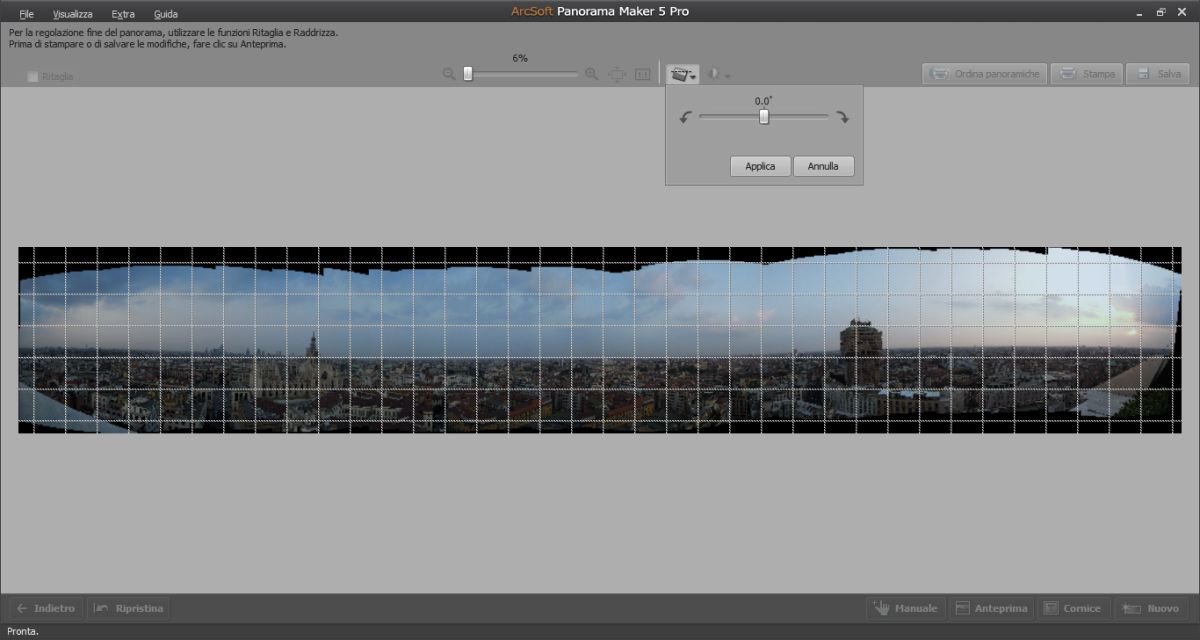Click the panorama image preview

[x=600, y=340]
